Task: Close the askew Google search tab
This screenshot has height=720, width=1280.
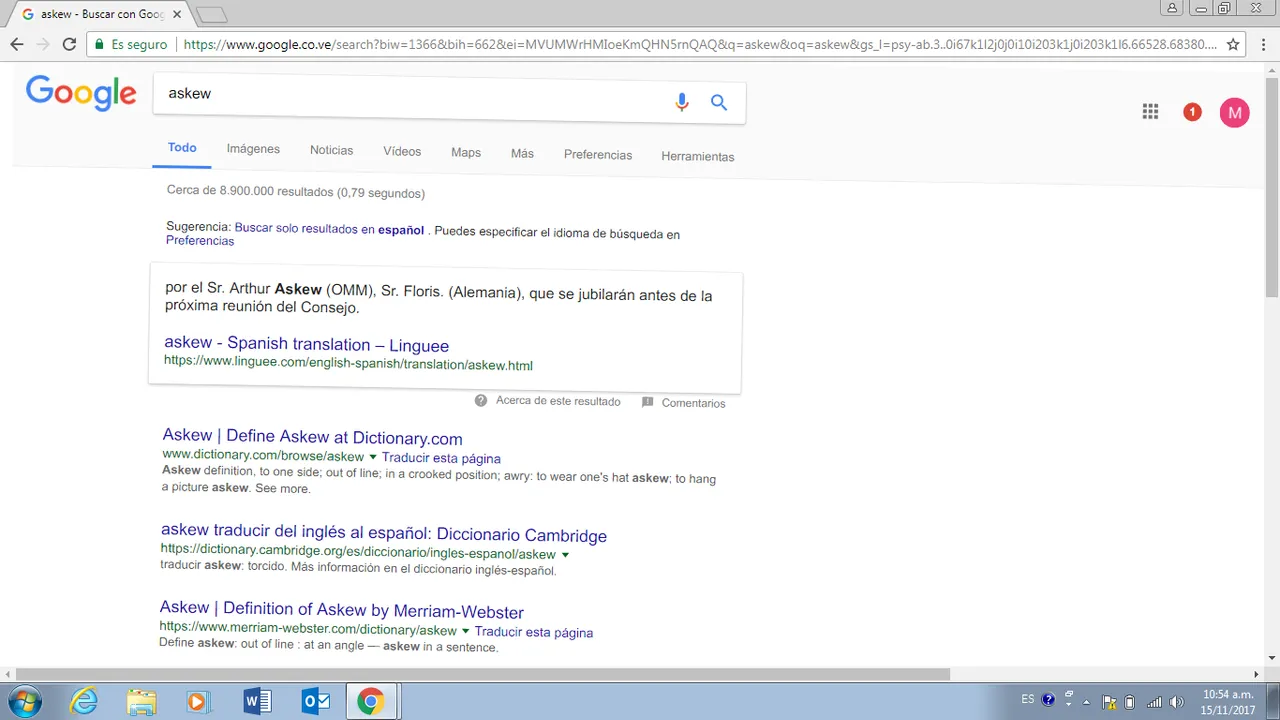Action: point(177,14)
